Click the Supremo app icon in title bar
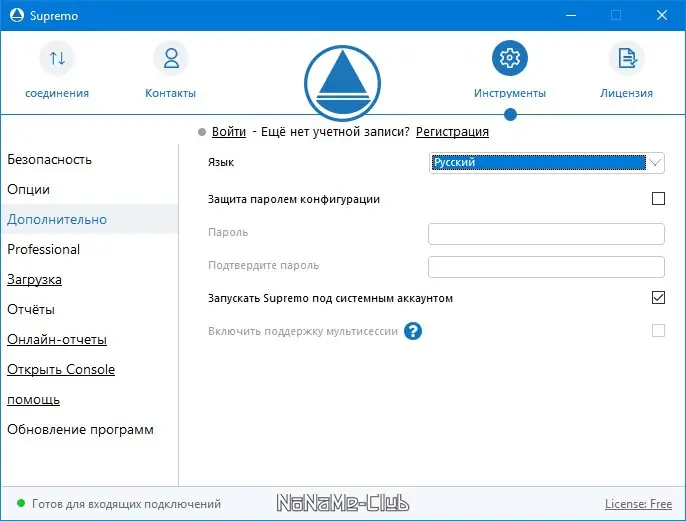Image resolution: width=686 pixels, height=521 pixels. 17,15
